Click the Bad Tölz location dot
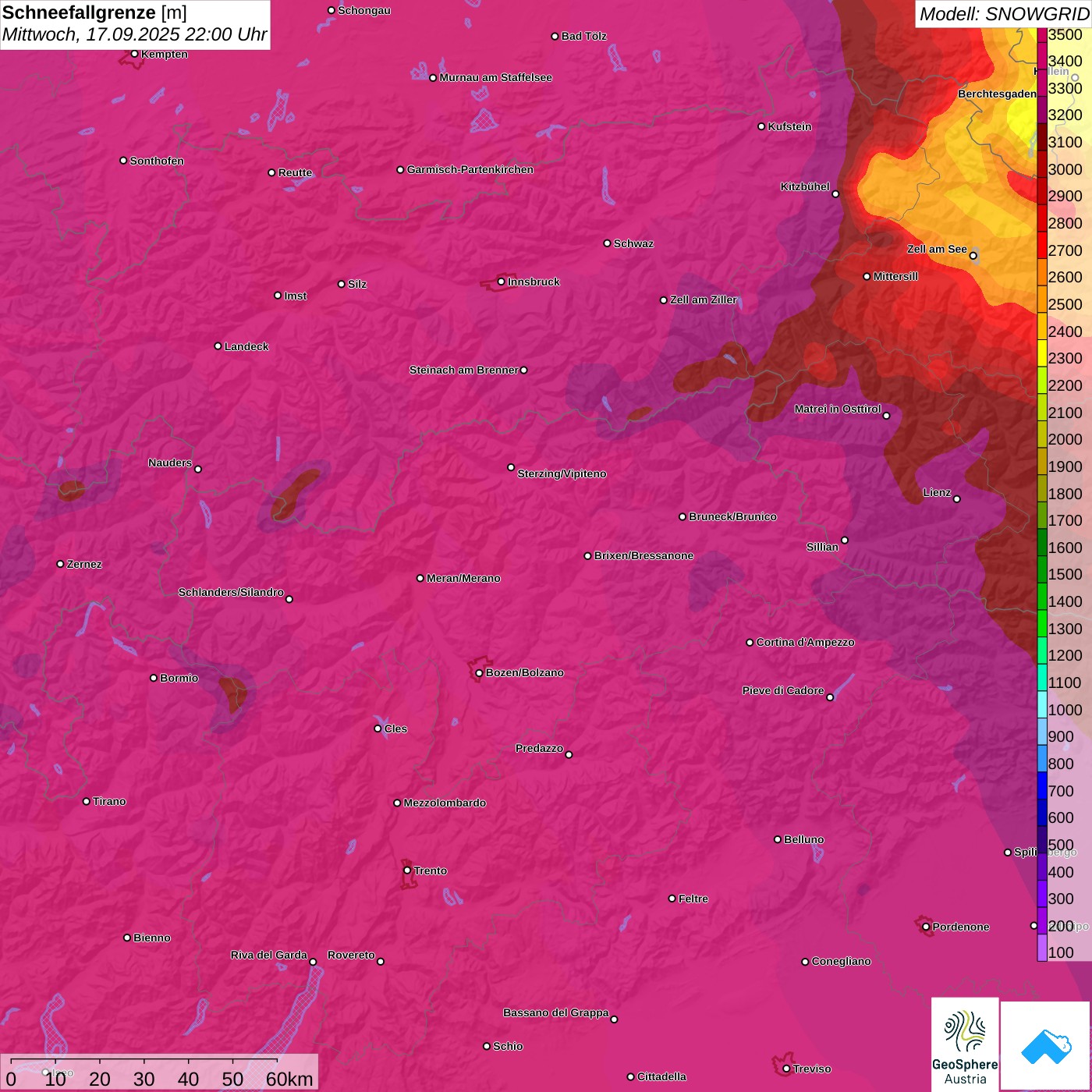The height and width of the screenshot is (1092, 1092). (x=555, y=36)
